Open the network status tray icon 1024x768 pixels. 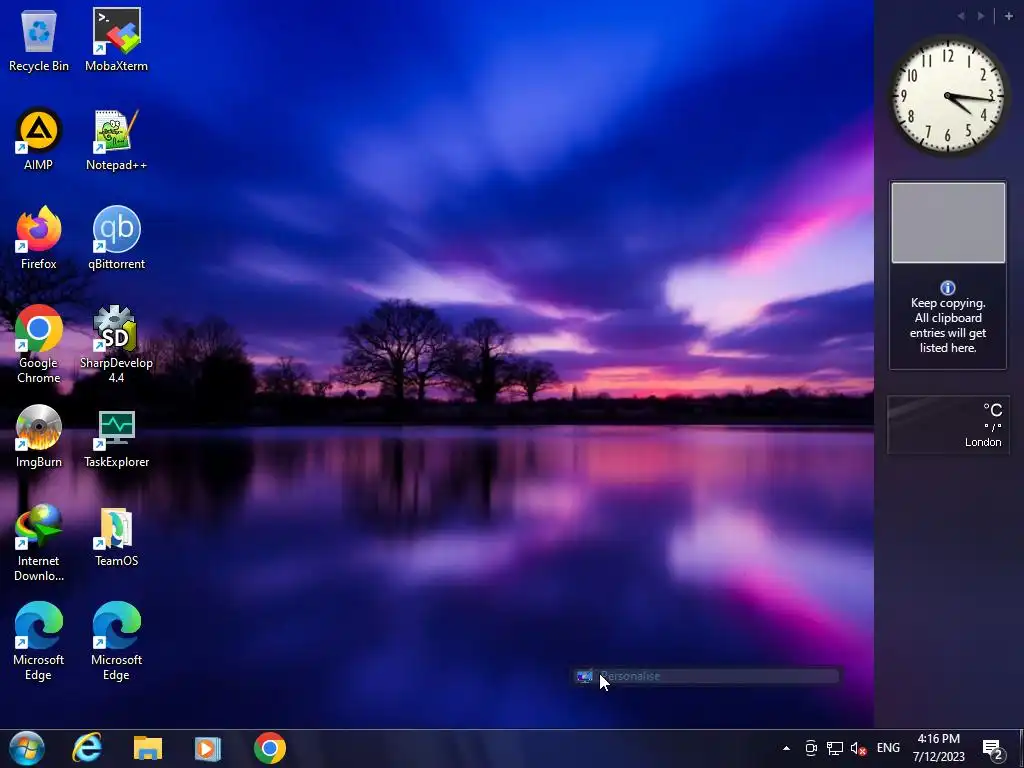coord(835,748)
